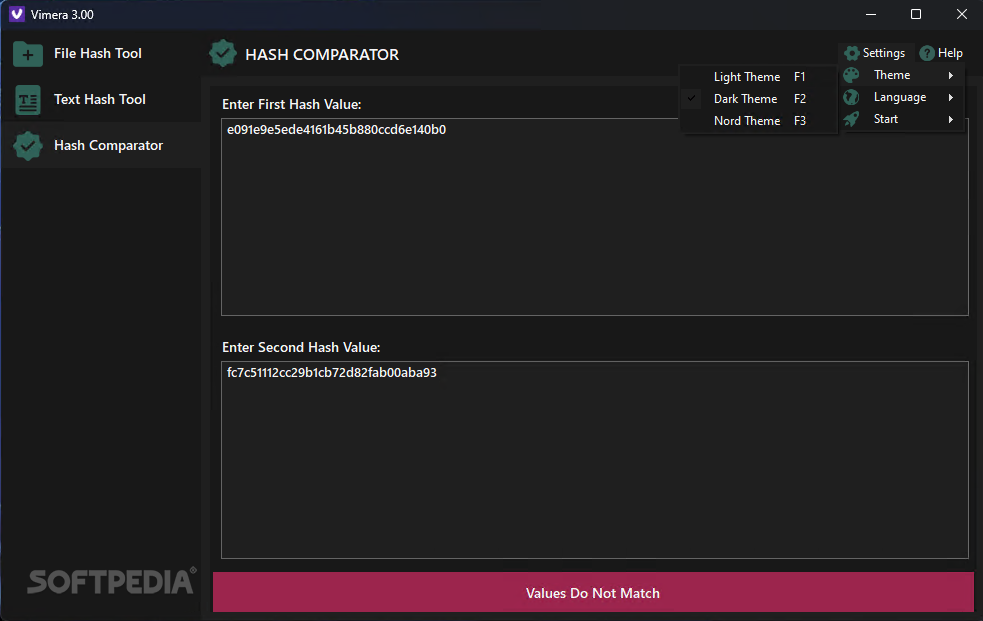983x621 pixels.
Task: Click the Settings gear icon
Action: click(851, 53)
